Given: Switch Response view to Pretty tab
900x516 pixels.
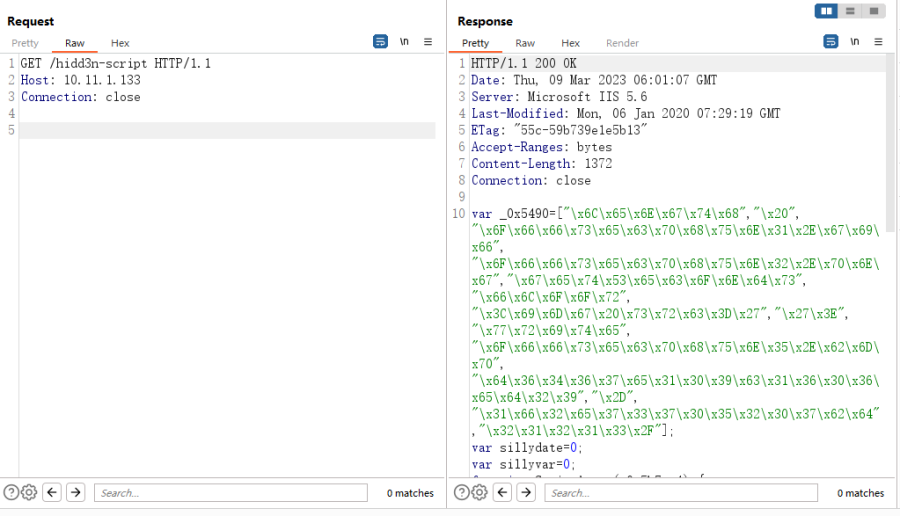Looking at the screenshot, I should (475, 43).
